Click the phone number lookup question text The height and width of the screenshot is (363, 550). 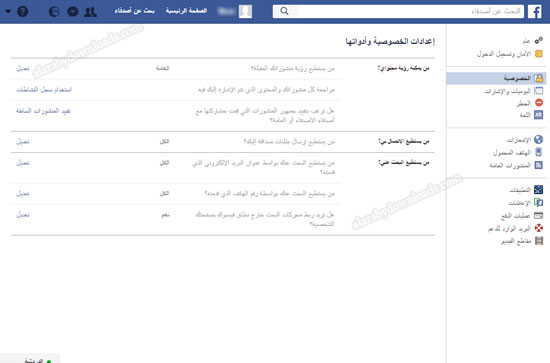click(x=270, y=194)
